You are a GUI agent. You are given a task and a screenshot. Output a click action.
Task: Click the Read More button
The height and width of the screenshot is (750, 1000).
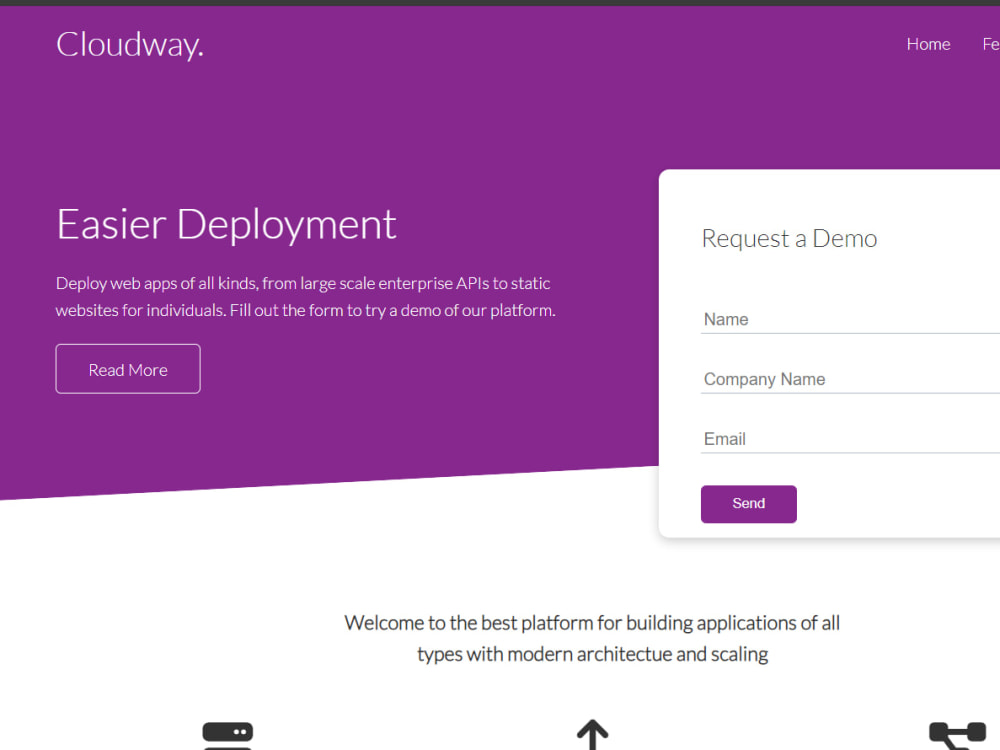click(128, 369)
